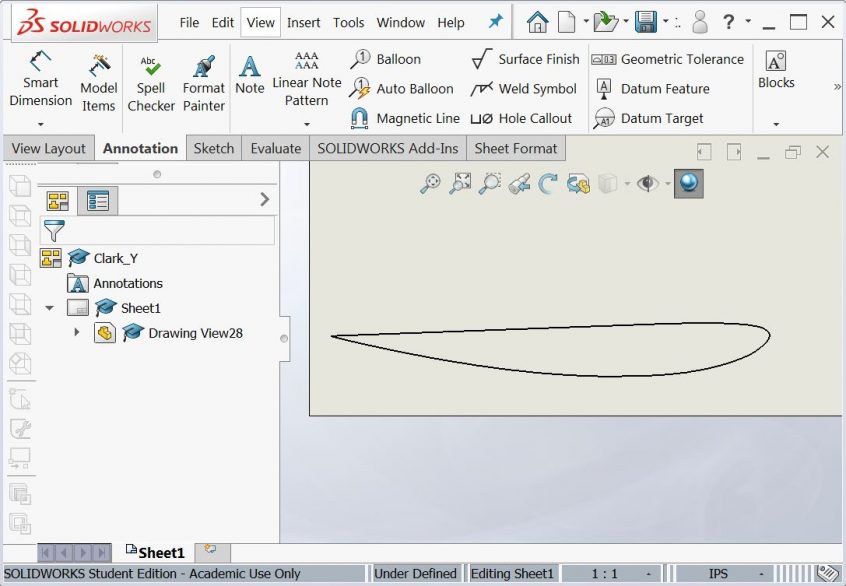Click the 1 : 1 scale in status bar
The image size is (846, 586).
click(x=604, y=574)
